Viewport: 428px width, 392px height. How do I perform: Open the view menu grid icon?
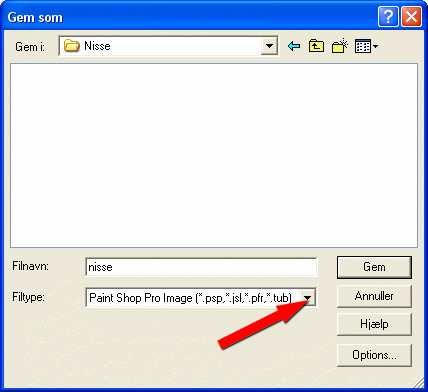363,46
